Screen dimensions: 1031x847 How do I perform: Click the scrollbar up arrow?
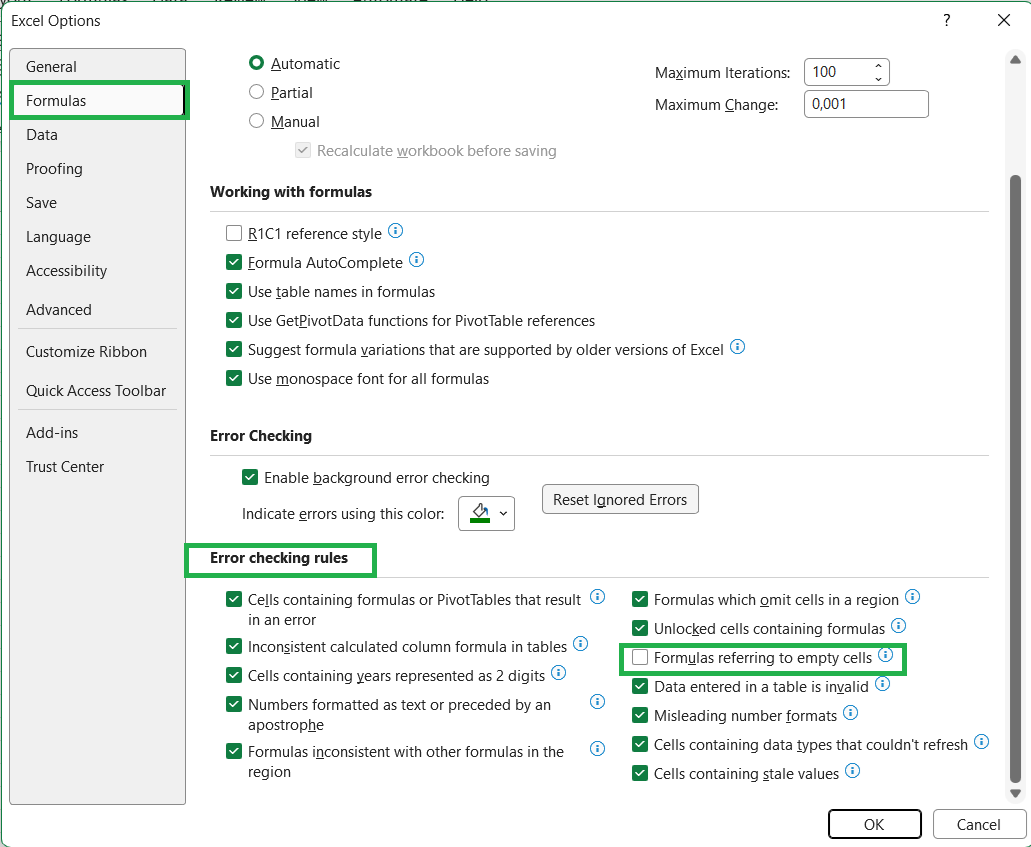pos(1015,60)
